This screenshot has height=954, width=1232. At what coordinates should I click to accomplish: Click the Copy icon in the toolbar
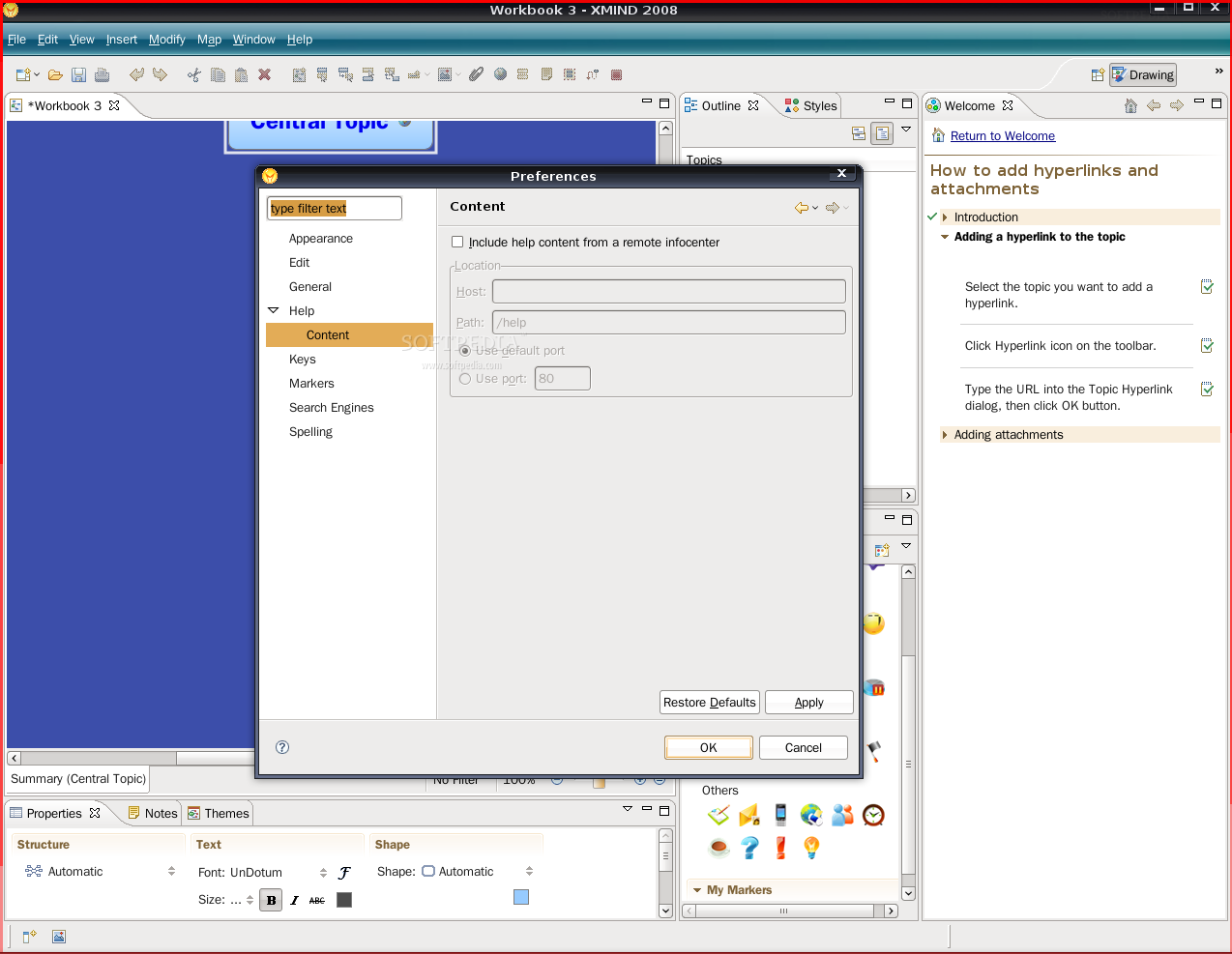[218, 74]
